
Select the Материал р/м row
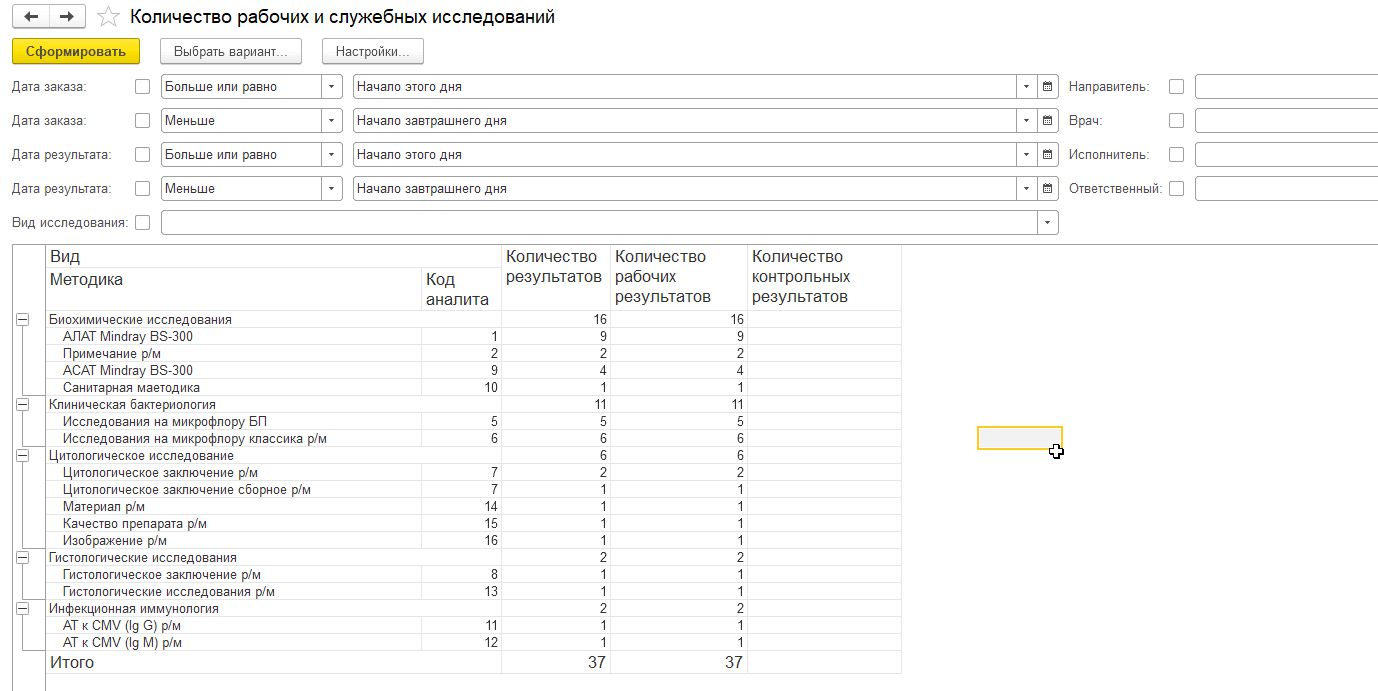point(473,507)
